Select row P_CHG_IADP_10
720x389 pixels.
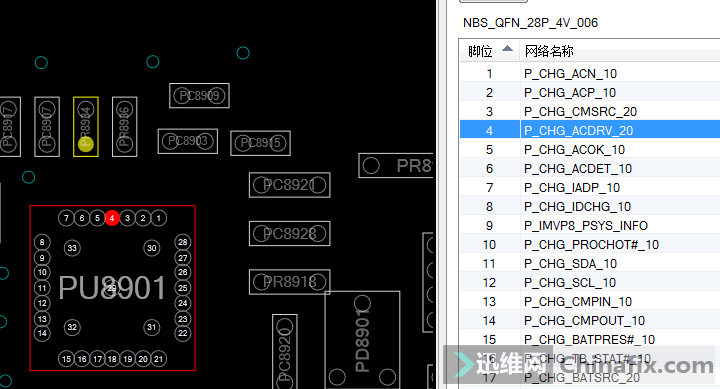tap(590, 187)
